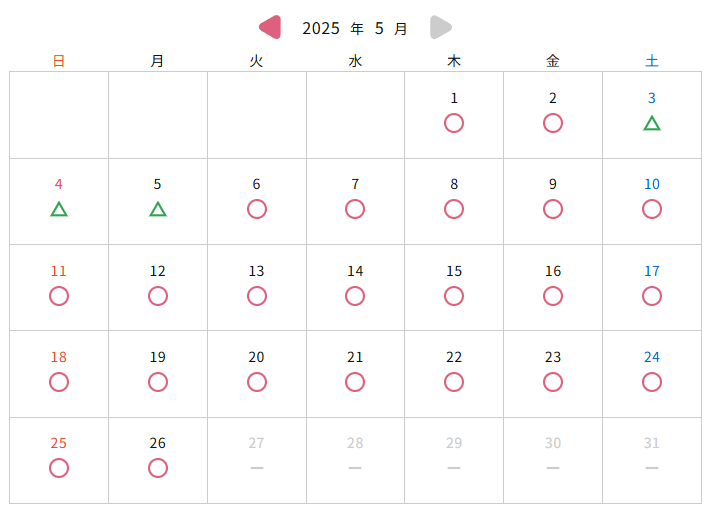Viewport: 709px width, 510px height.
Task: Select the circle under May 25
Action: [x=59, y=468]
